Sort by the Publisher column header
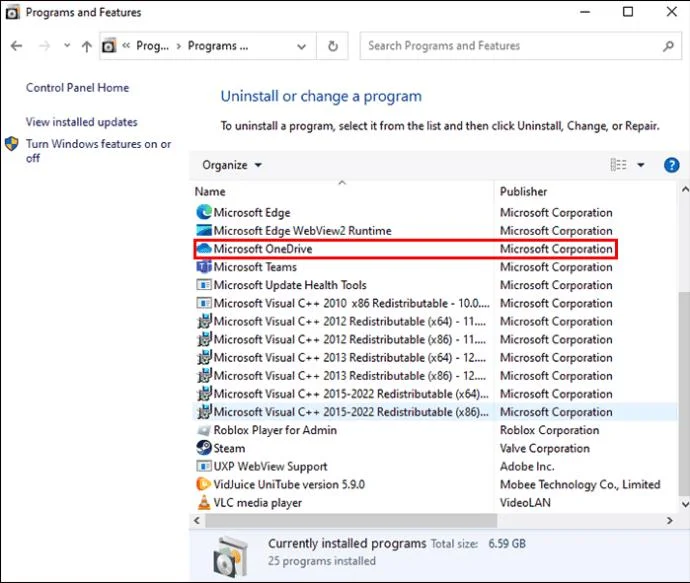Image resolution: width=690 pixels, height=583 pixels. coord(585,191)
